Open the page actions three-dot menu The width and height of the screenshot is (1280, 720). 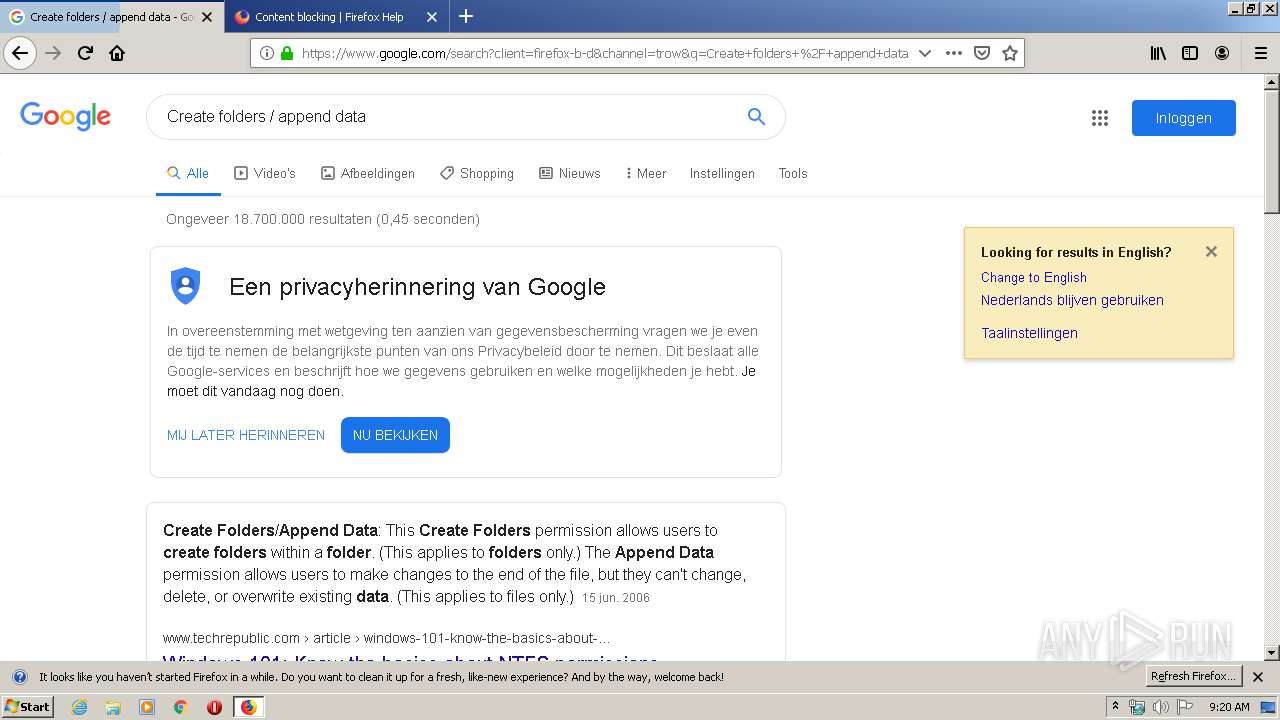point(954,53)
